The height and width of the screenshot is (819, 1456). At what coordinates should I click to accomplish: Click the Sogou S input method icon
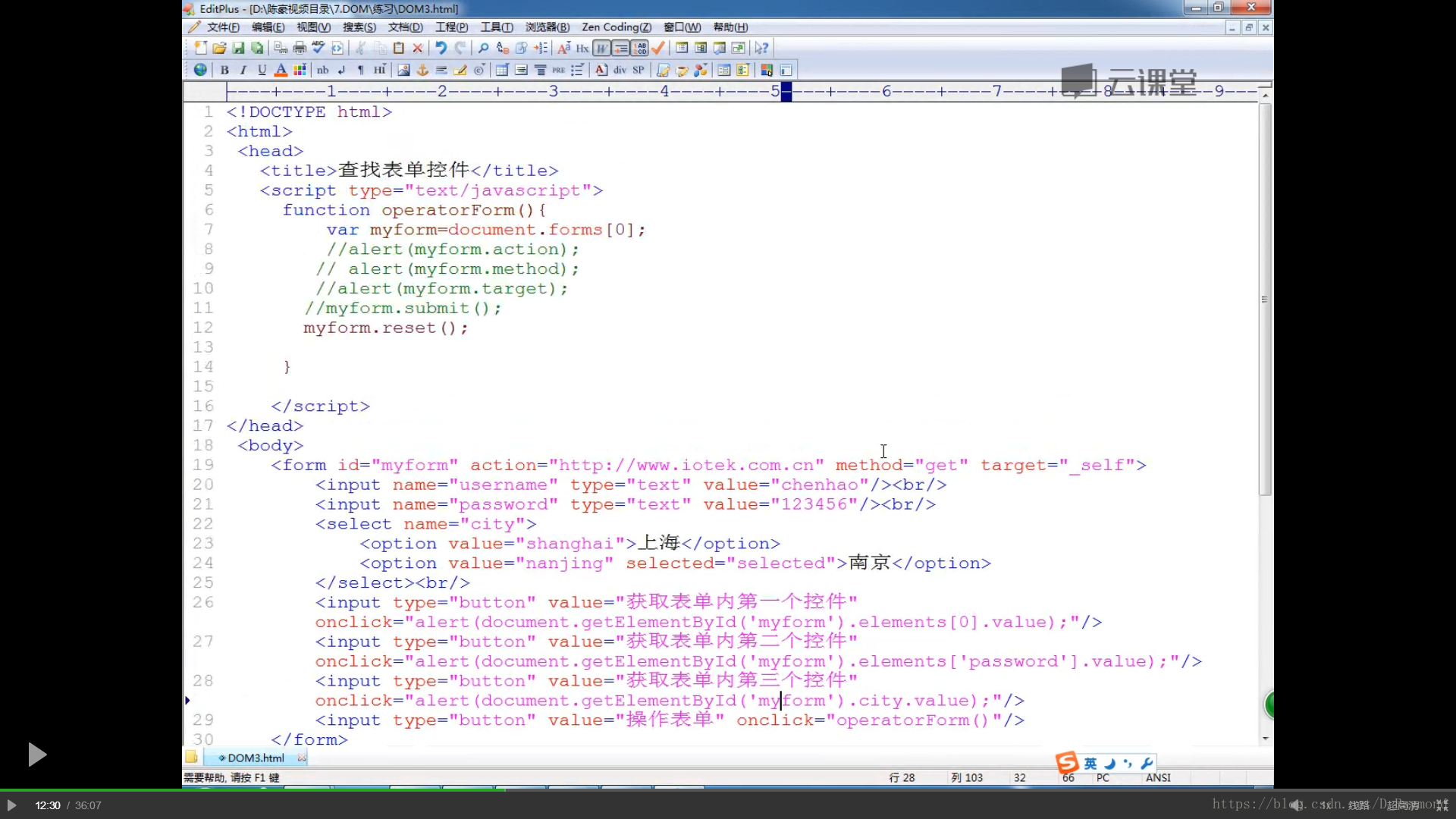click(1067, 762)
